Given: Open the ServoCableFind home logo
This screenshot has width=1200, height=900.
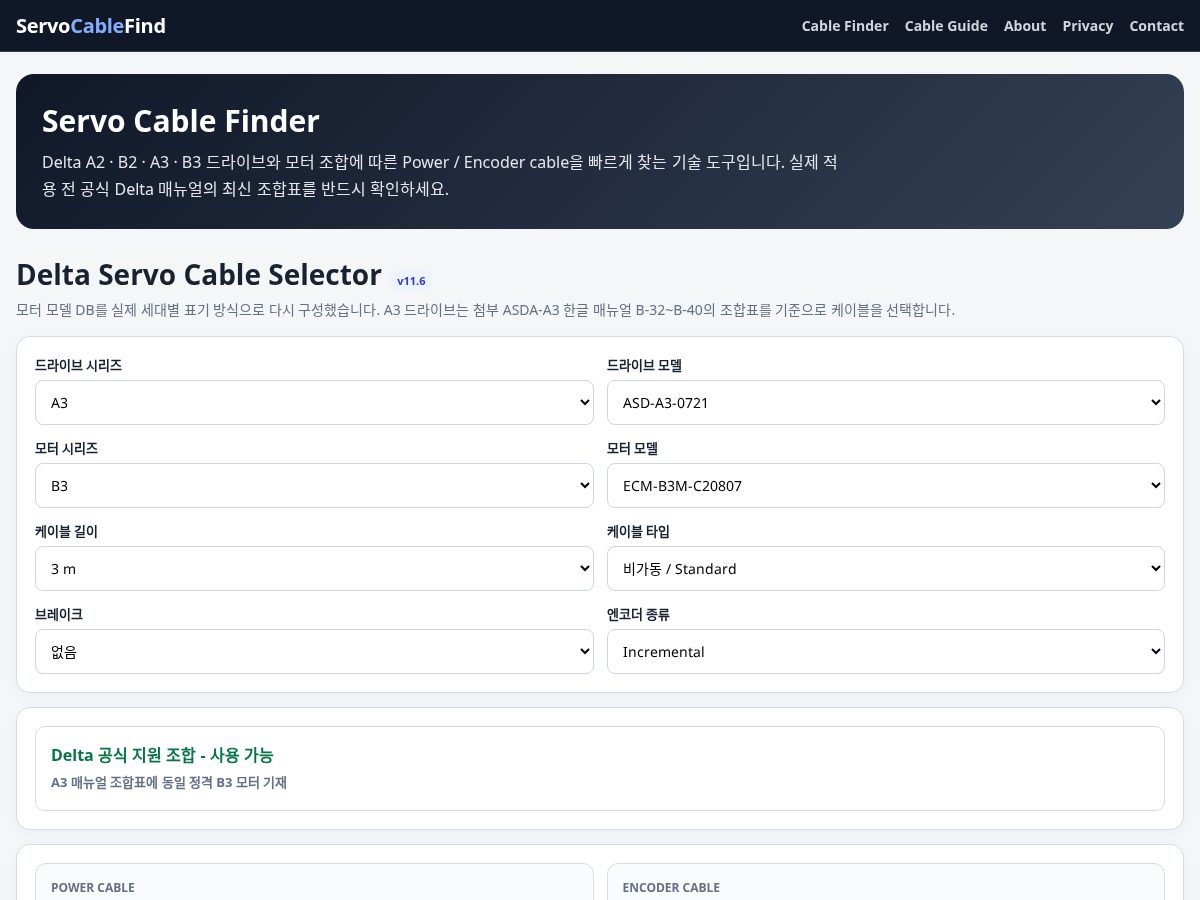Looking at the screenshot, I should pyautogui.click(x=91, y=26).
